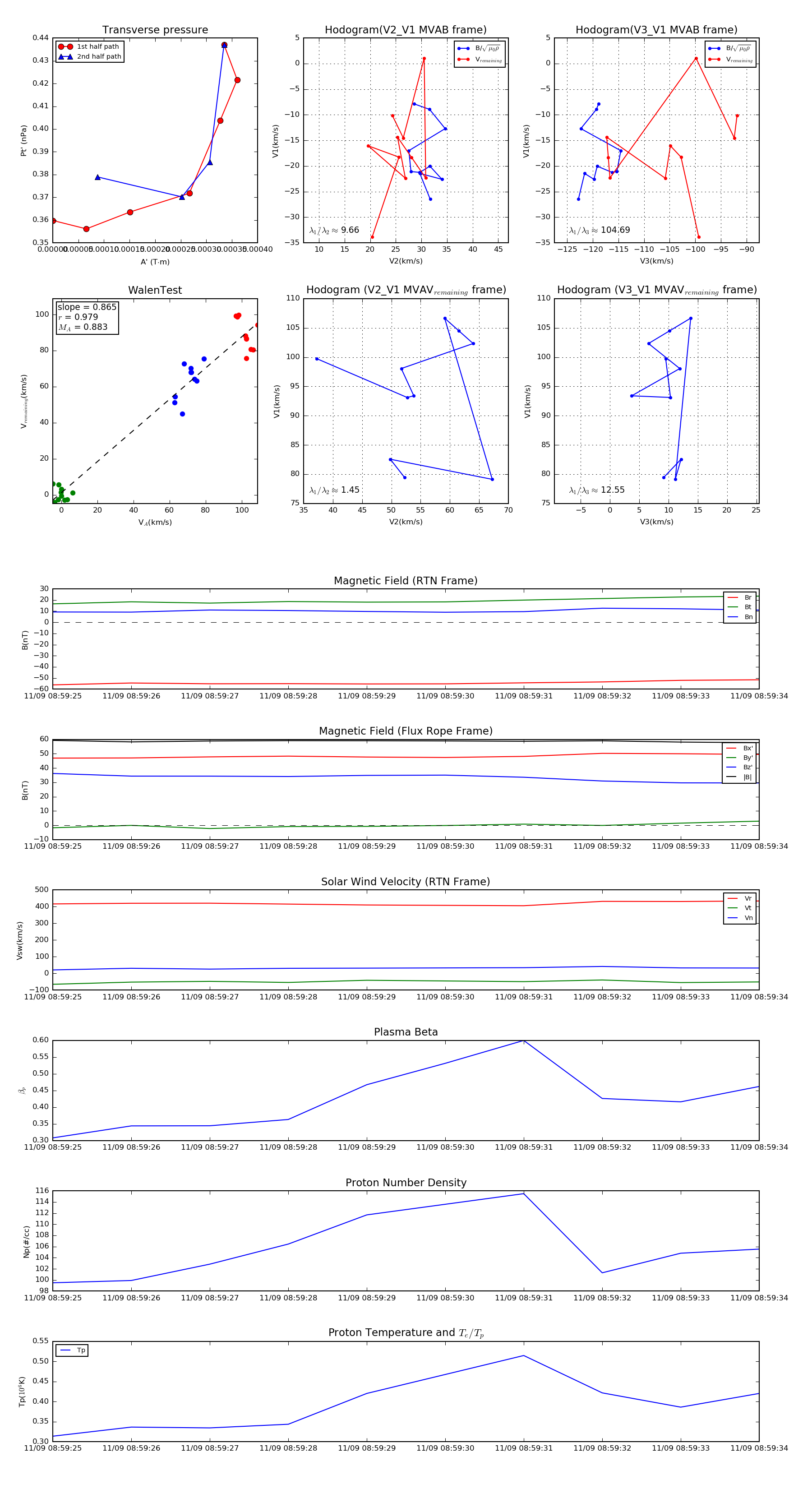
Task: Click the "Vsw(km/s)" y-axis label
Action: (20, 940)
